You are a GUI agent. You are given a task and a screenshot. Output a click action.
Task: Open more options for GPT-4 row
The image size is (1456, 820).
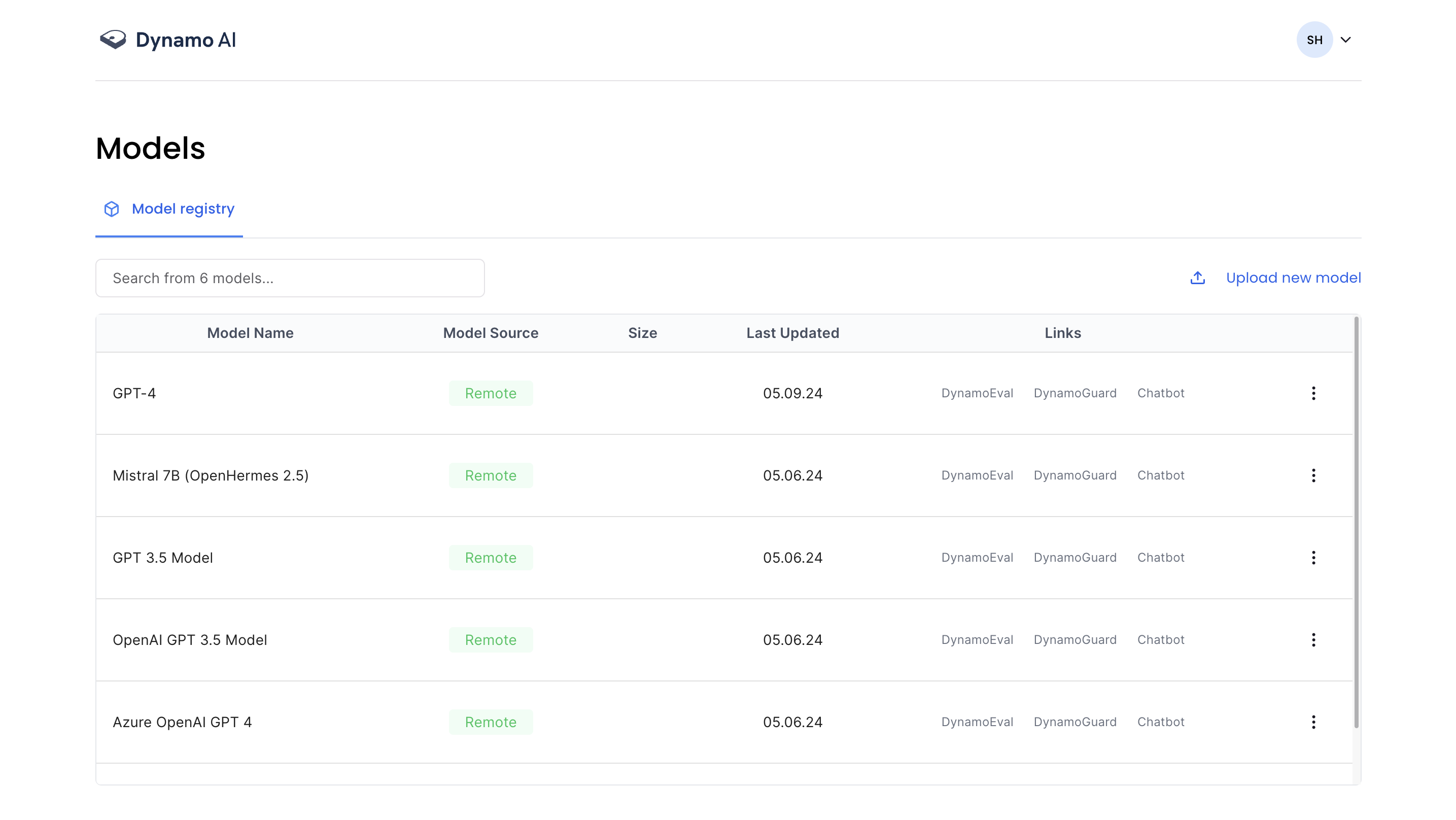click(x=1313, y=393)
